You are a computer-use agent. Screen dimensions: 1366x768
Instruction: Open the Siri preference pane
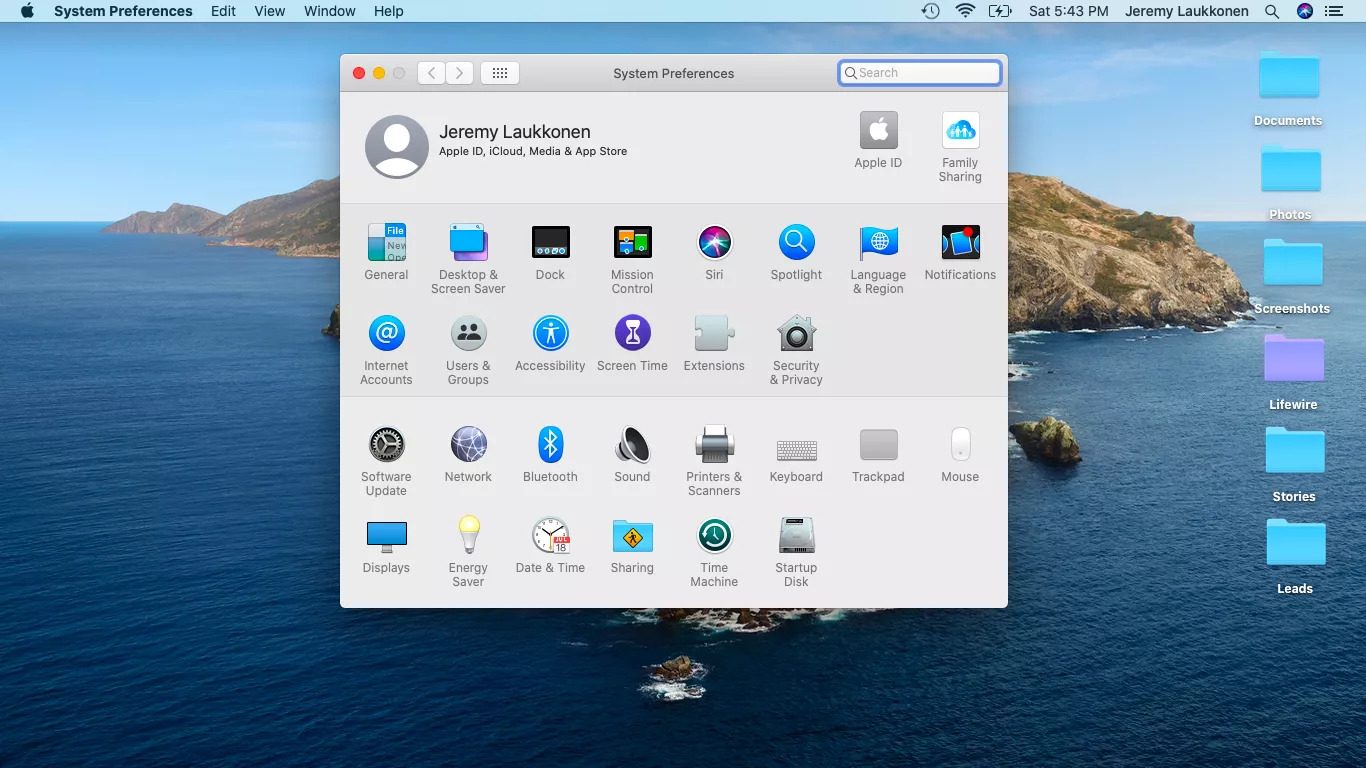(x=714, y=243)
